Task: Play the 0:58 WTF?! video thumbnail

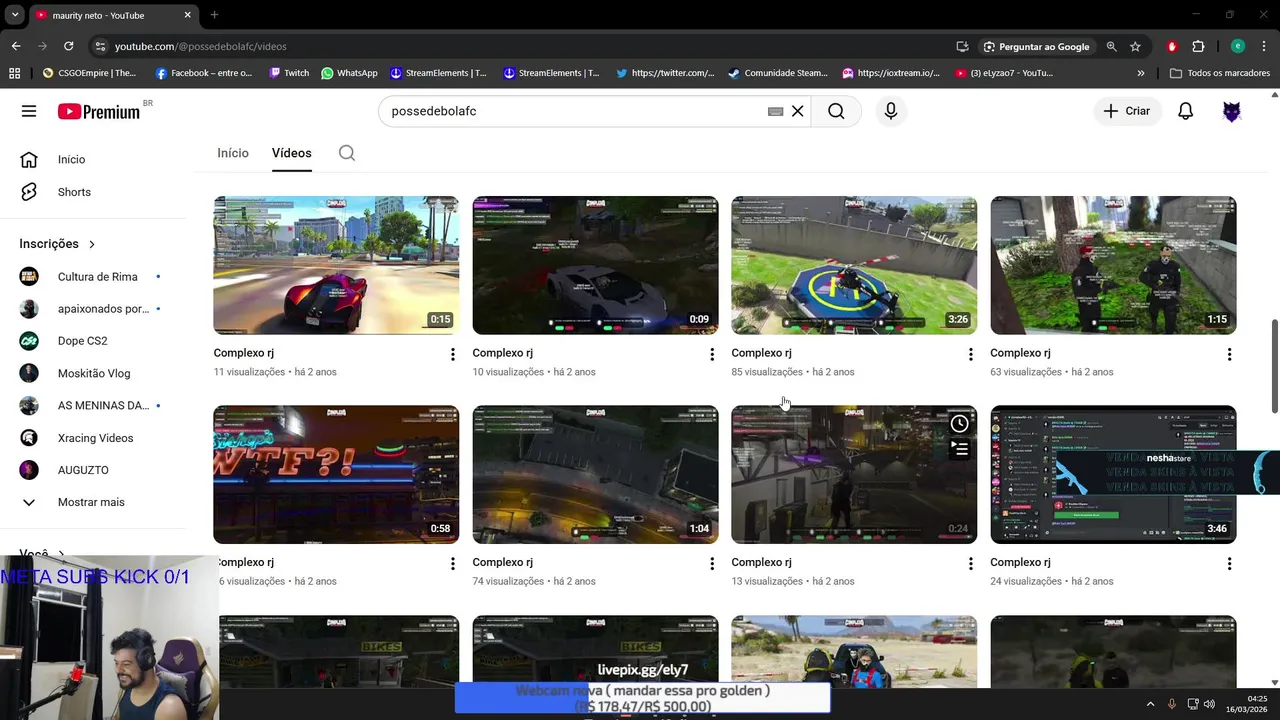Action: point(336,474)
